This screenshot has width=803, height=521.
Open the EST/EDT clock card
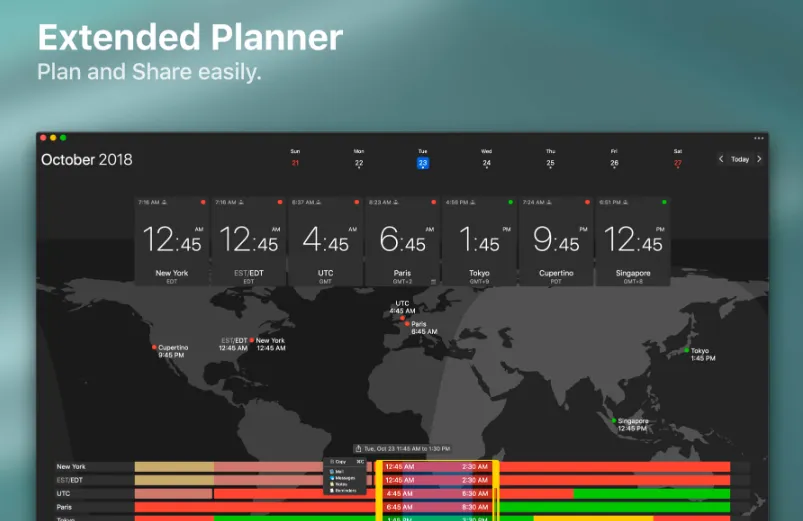coord(248,241)
